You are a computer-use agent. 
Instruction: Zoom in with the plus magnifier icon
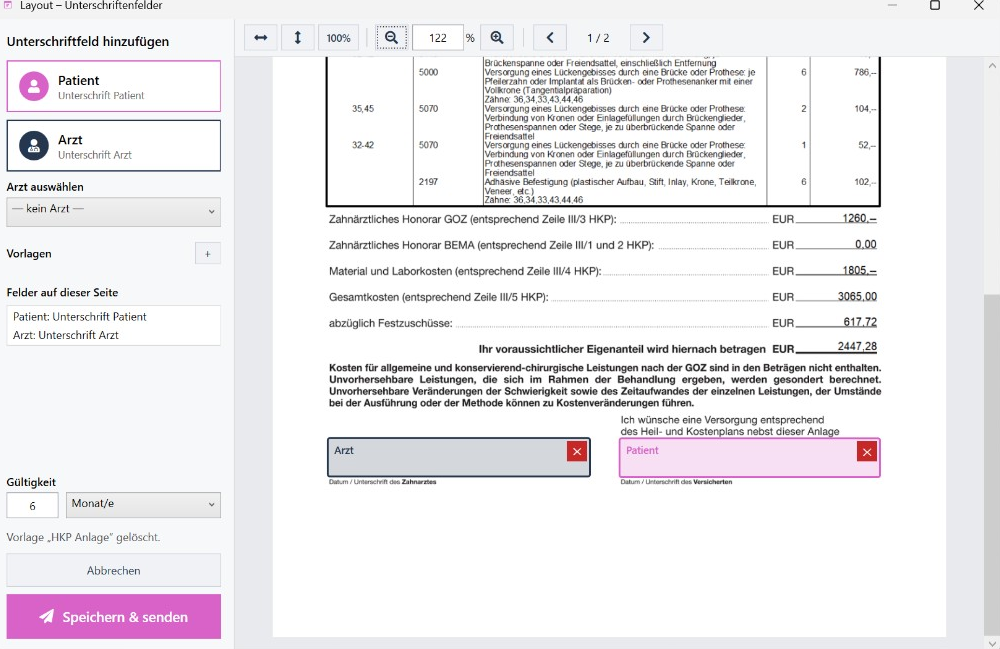click(x=497, y=38)
